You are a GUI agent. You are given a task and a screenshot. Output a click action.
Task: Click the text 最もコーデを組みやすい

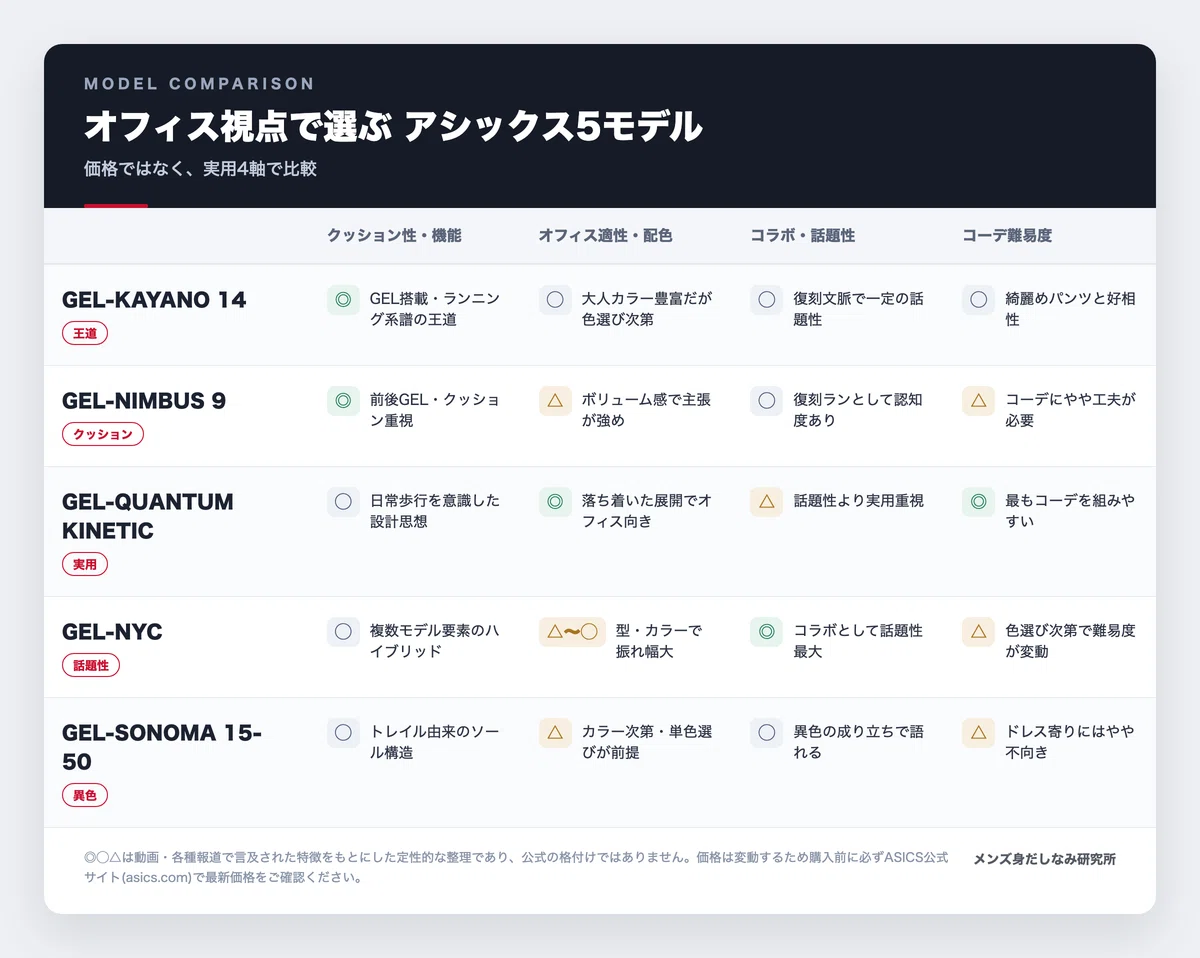click(1070, 511)
